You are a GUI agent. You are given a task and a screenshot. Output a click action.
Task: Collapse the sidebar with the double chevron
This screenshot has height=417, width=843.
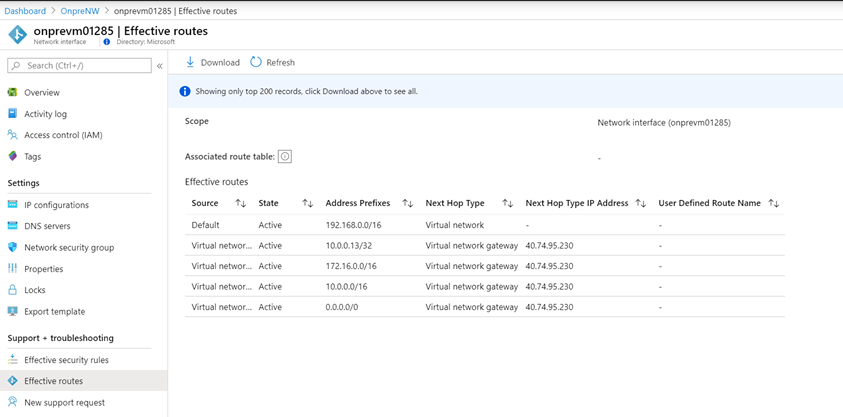(160, 66)
